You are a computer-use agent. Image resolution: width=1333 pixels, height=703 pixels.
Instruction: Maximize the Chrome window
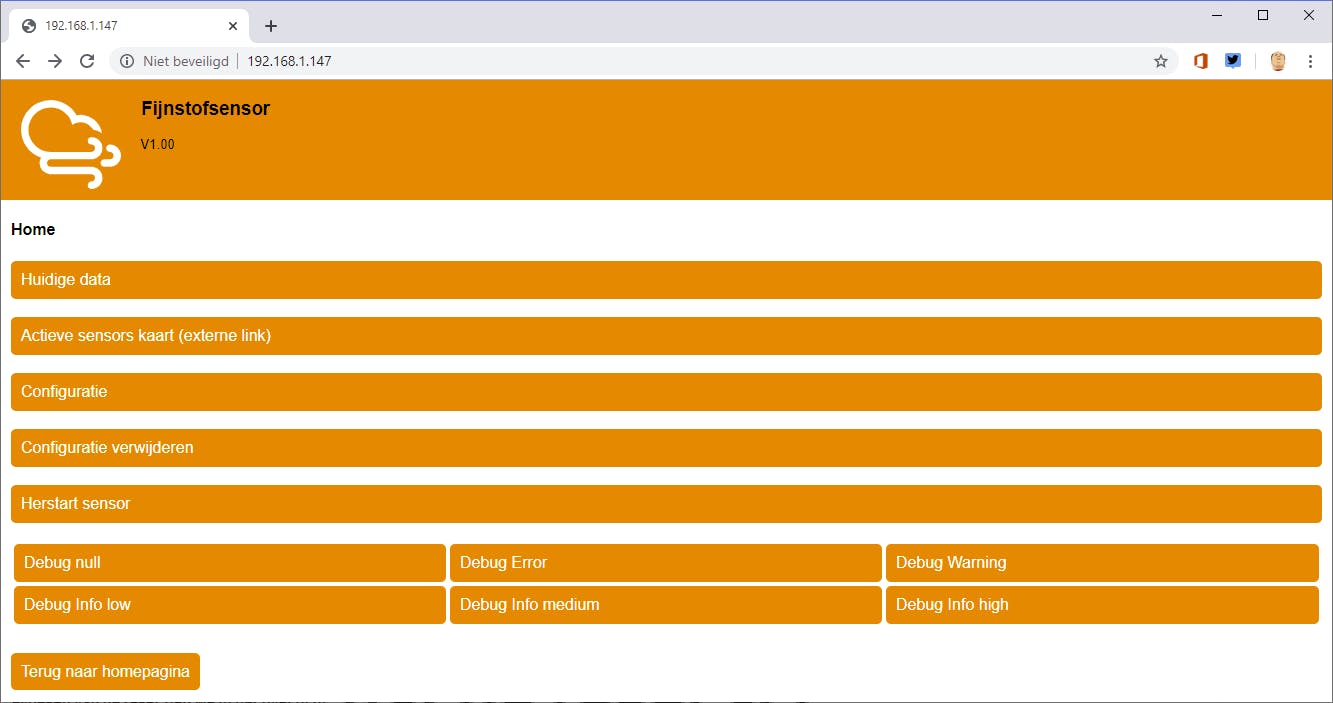click(x=1263, y=15)
